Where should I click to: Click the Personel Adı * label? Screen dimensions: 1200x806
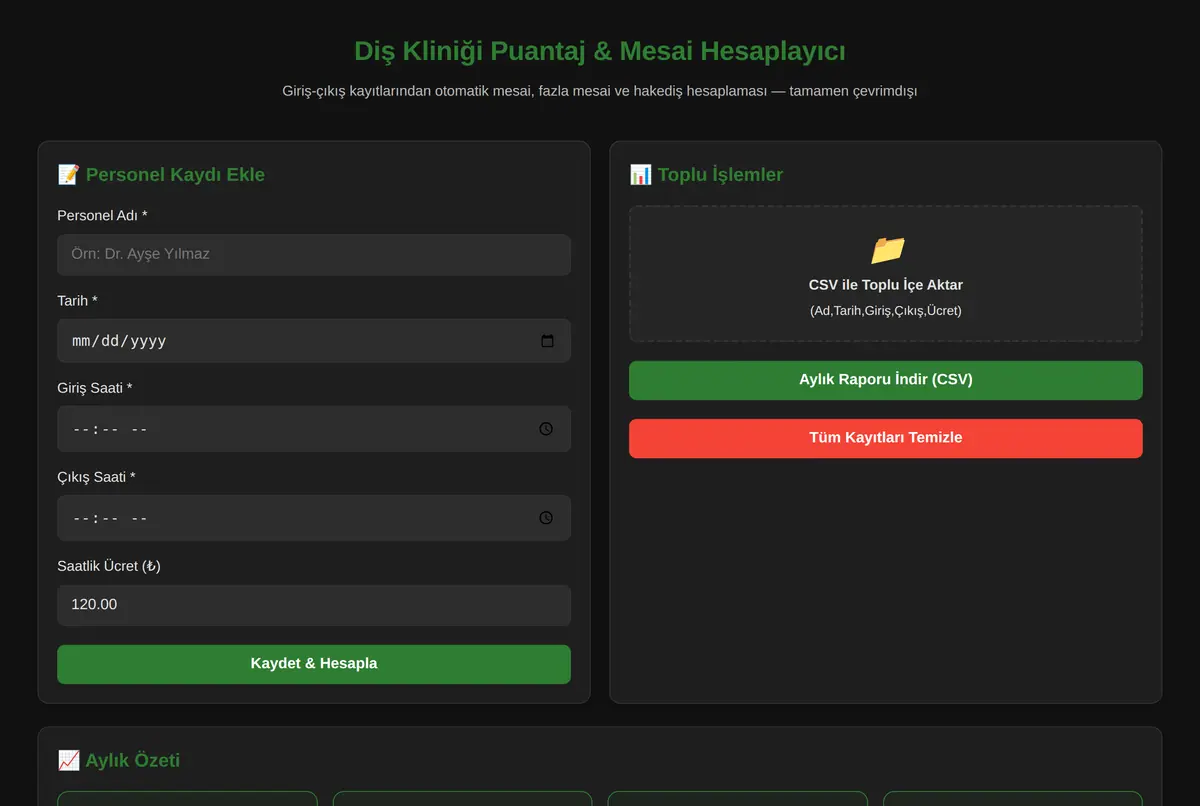coord(102,216)
